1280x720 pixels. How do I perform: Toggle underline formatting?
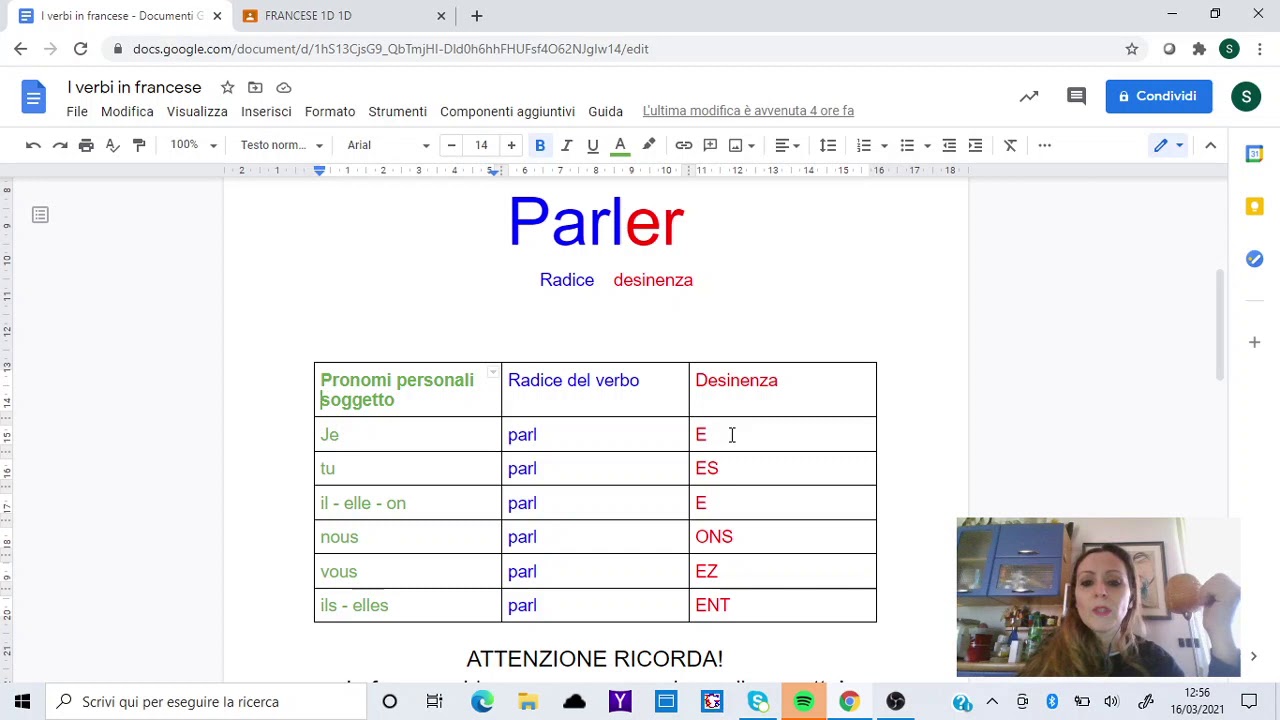point(593,145)
